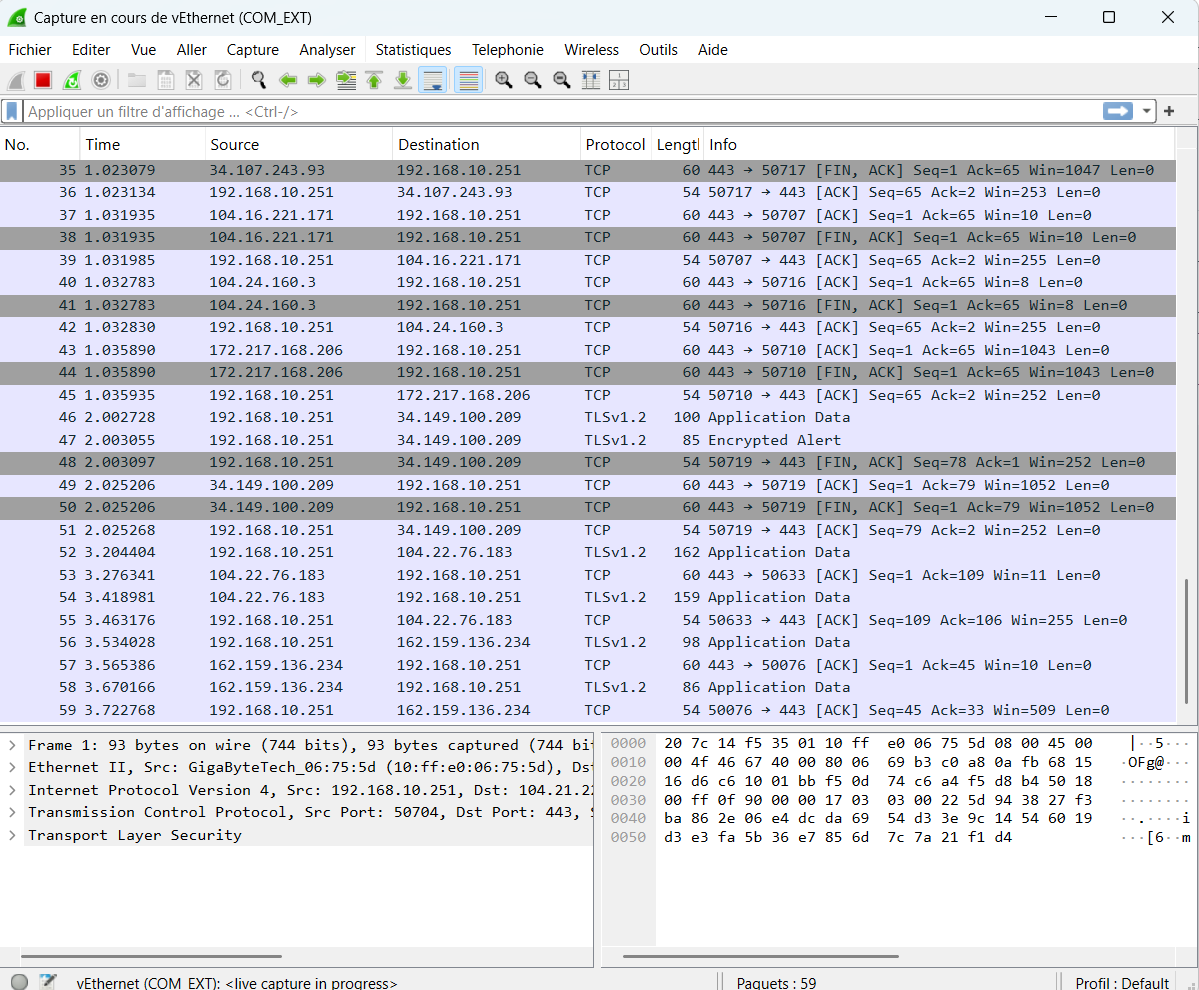
Task: Expand the Transport Layer Security section
Action: (12, 835)
